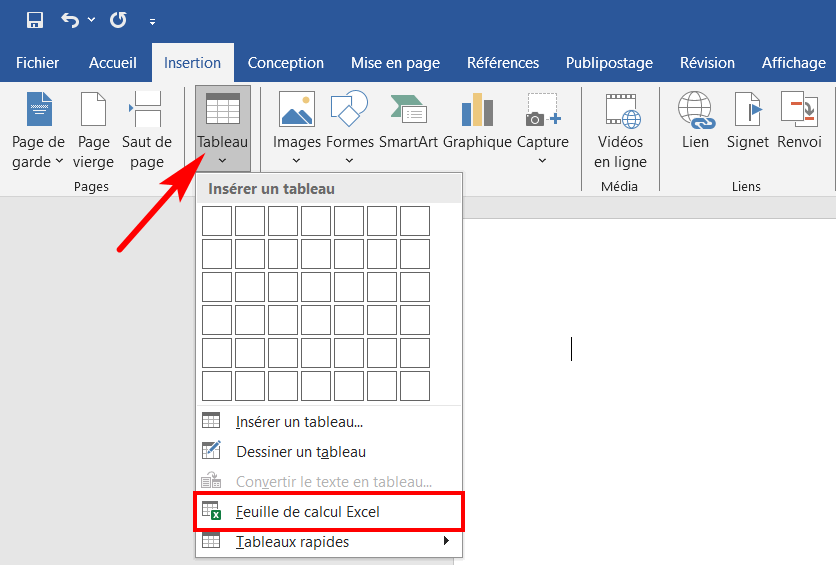Open the Publipostage tab
Image resolution: width=836 pixels, height=565 pixels.
(609, 63)
